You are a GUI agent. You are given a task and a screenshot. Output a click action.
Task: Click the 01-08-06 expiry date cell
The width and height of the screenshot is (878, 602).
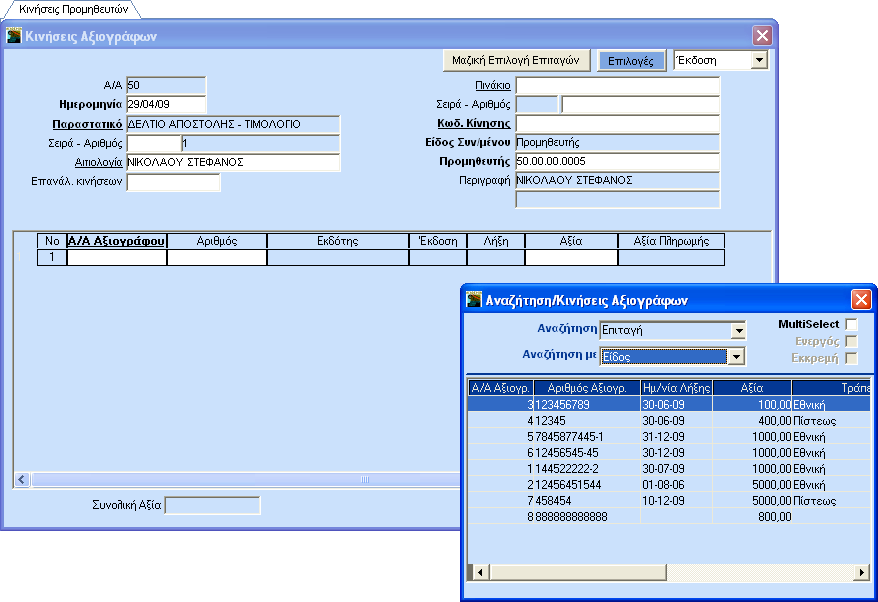tap(676, 484)
